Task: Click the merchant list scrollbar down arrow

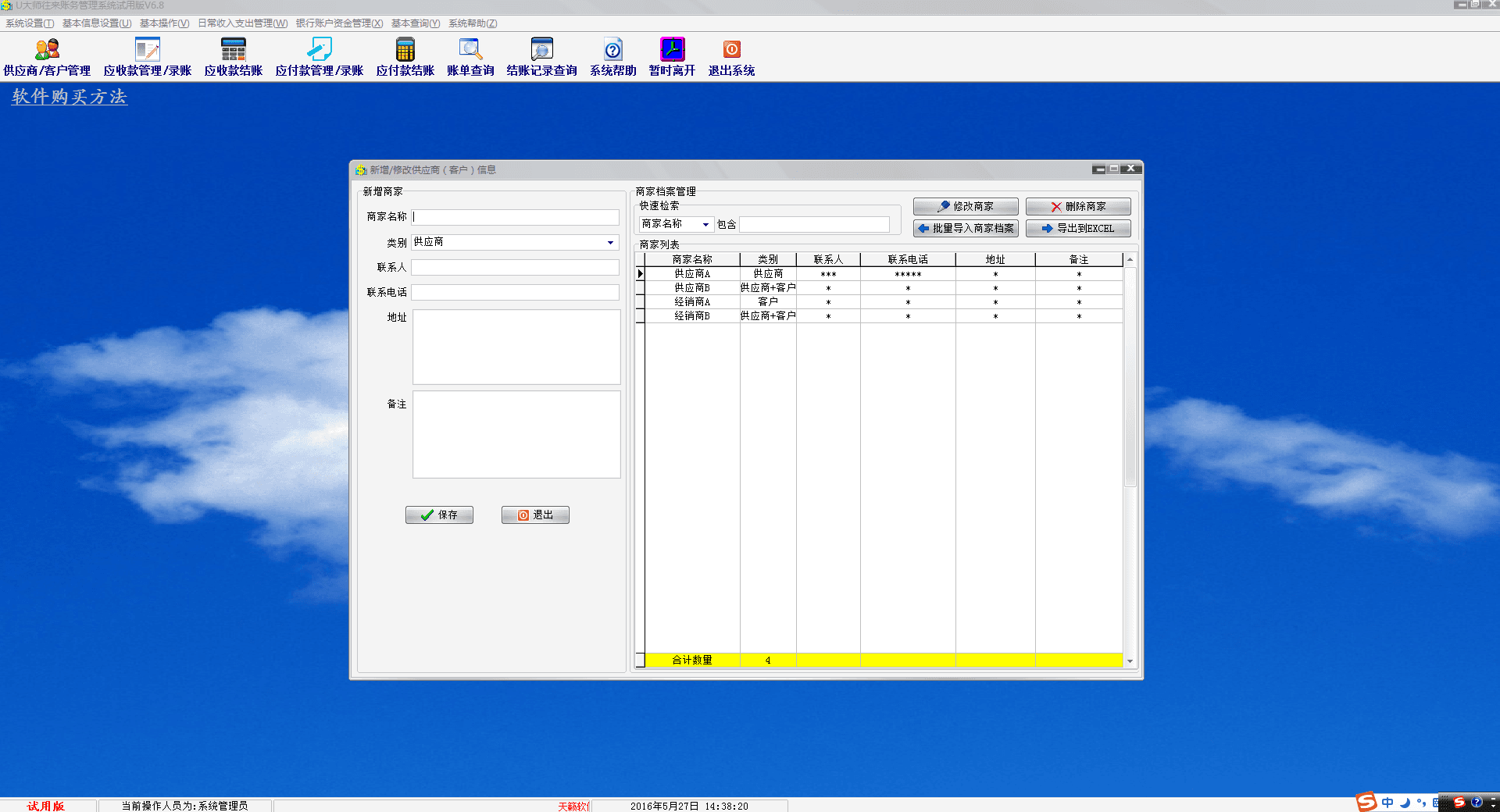Action: click(1130, 661)
